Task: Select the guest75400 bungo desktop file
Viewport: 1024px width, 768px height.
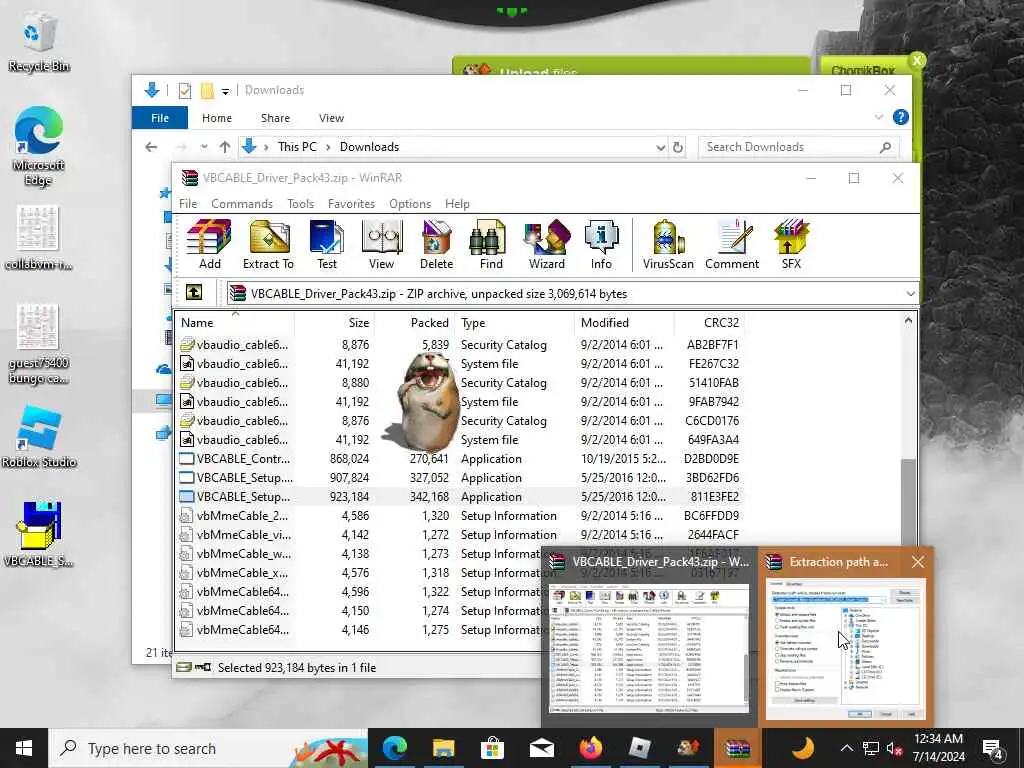Action: [38, 345]
